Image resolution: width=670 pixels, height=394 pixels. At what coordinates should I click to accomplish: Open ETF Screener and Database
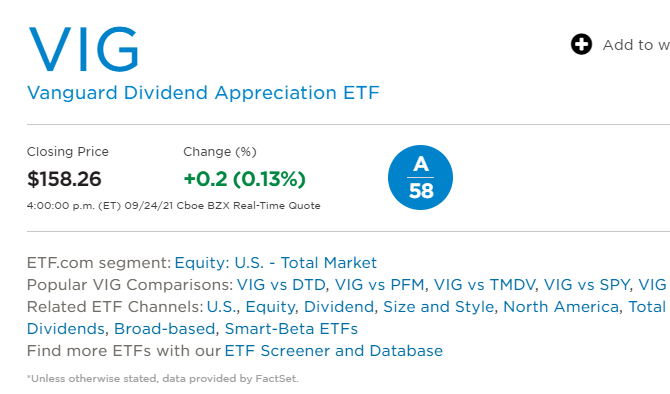[x=333, y=351]
